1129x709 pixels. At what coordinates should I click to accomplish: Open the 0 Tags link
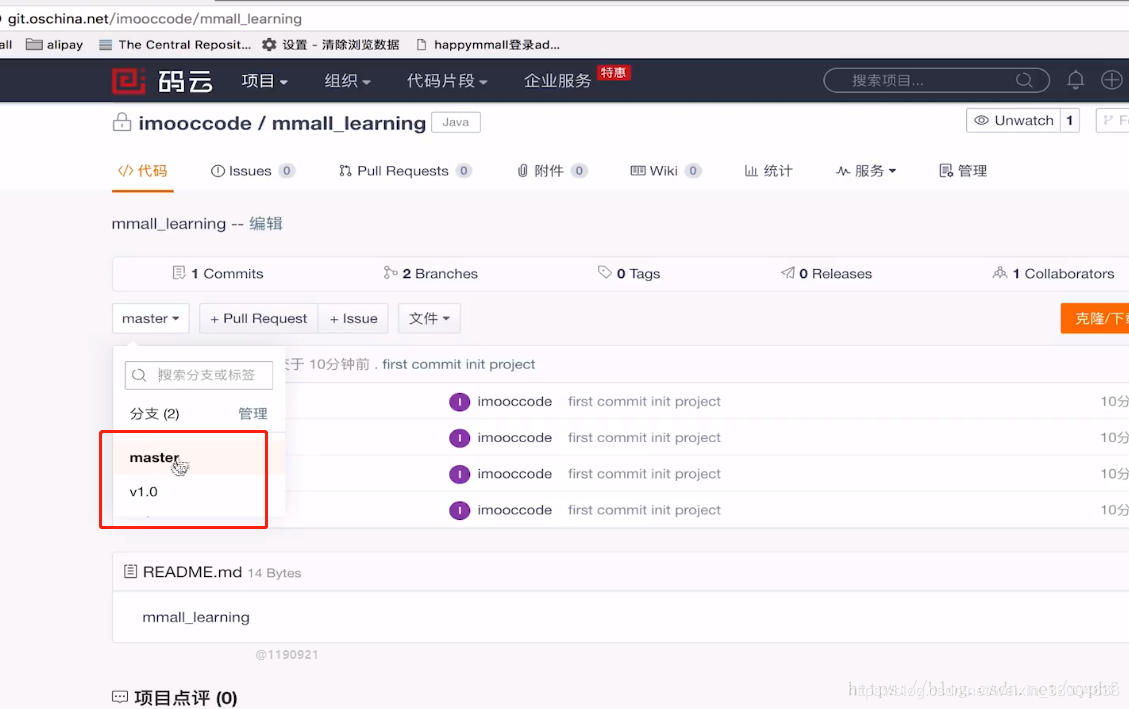point(629,274)
